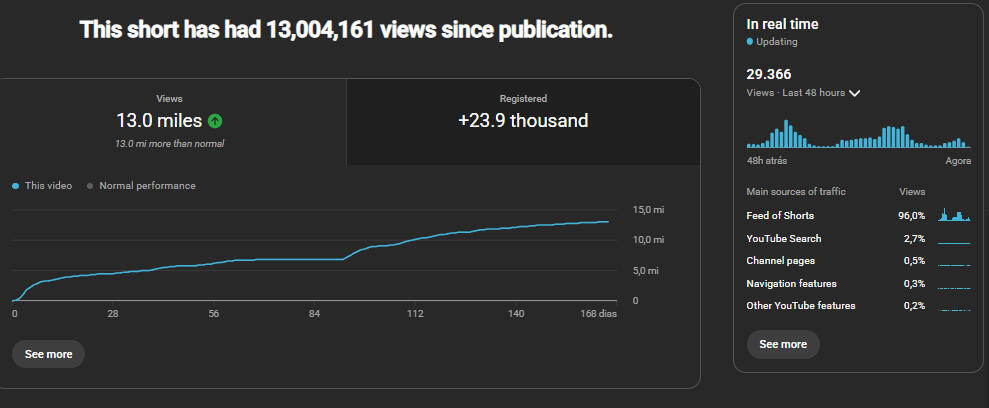Viewport: 989px width, 408px height.
Task: Click the Feed of Shorts traffic source
Action: coord(780,216)
